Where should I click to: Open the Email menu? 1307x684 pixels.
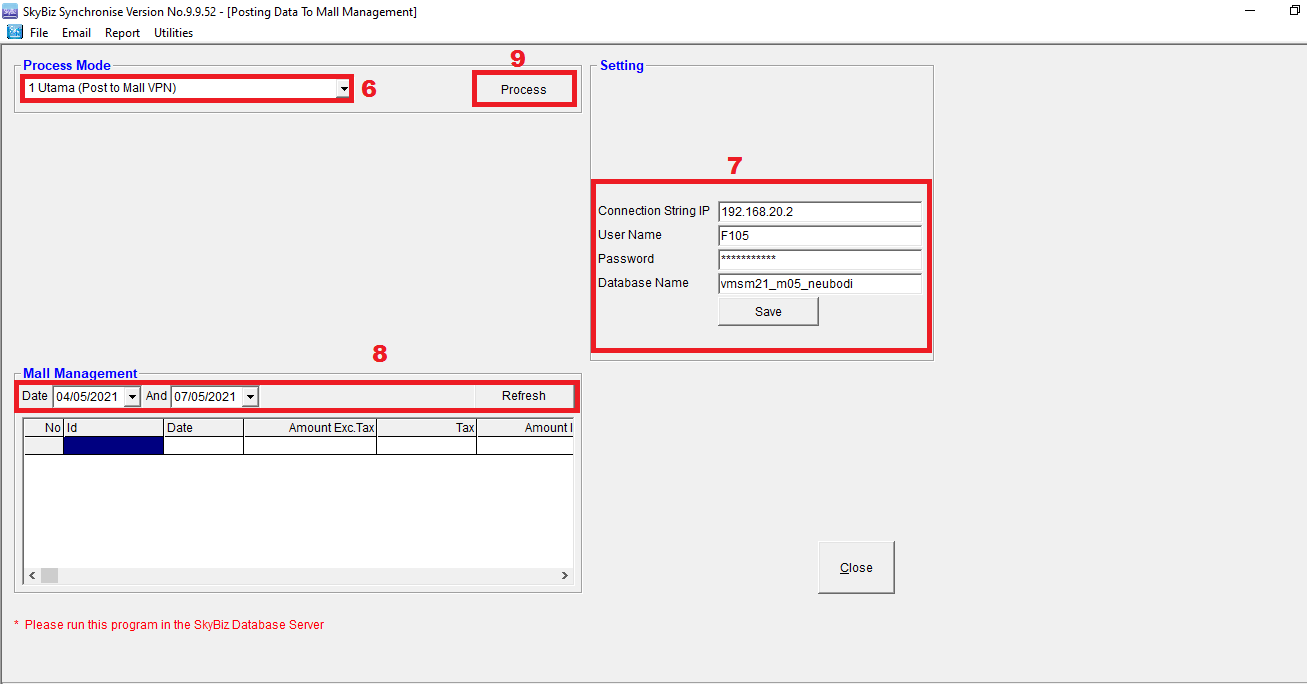tap(76, 33)
